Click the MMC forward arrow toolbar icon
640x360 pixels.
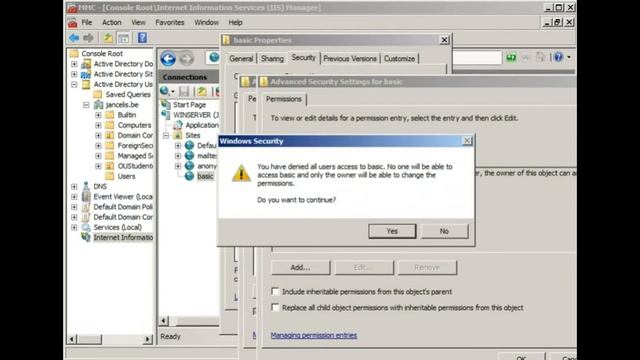tap(88, 38)
